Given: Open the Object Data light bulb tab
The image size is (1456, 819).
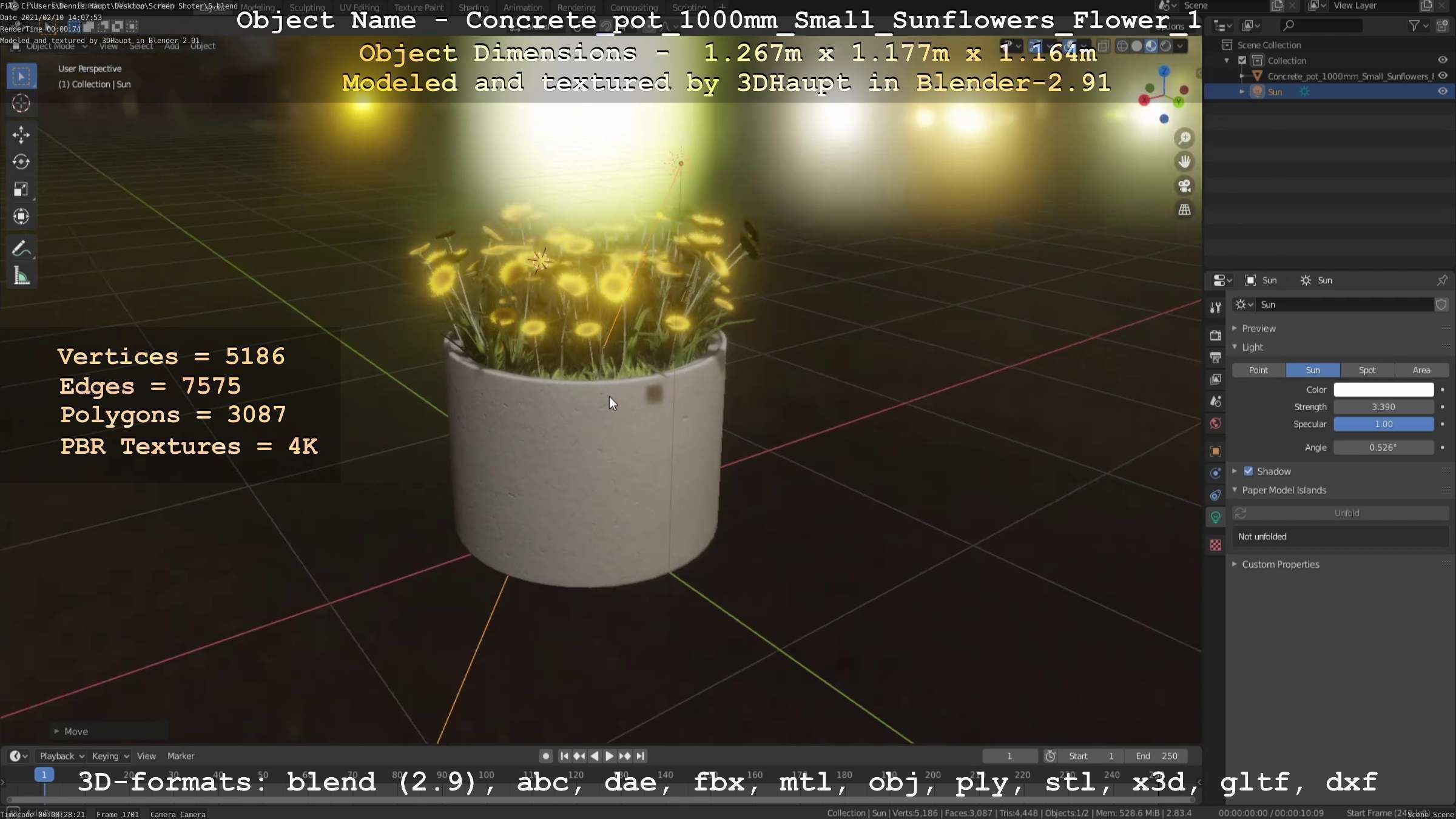Looking at the screenshot, I should tap(1215, 517).
